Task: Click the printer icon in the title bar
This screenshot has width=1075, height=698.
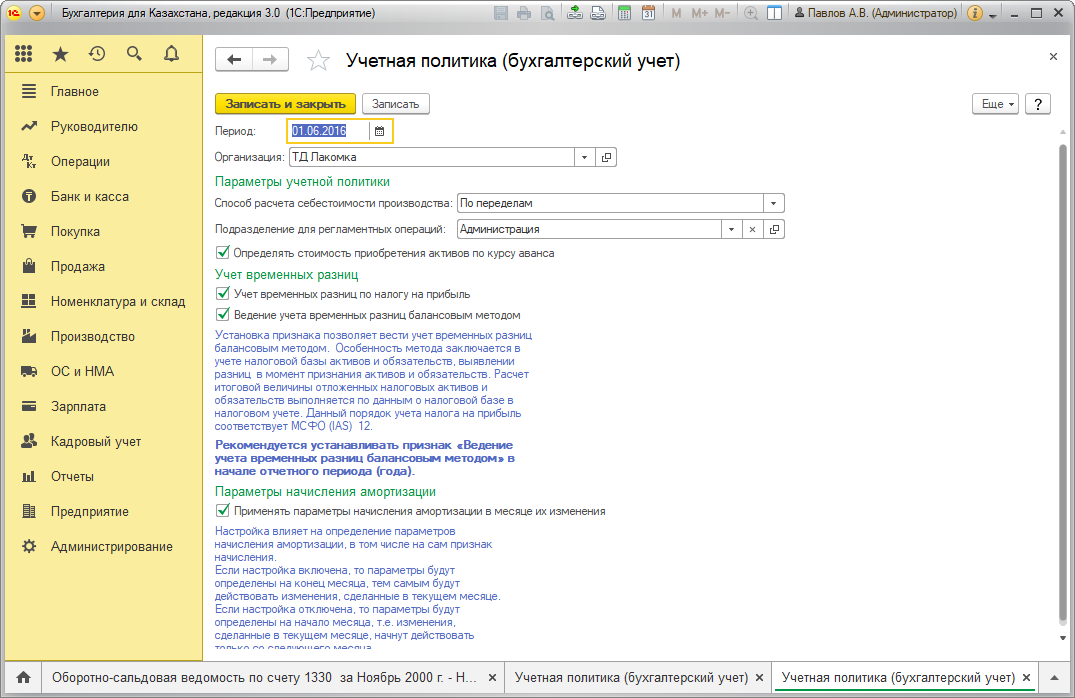Action: click(x=524, y=12)
